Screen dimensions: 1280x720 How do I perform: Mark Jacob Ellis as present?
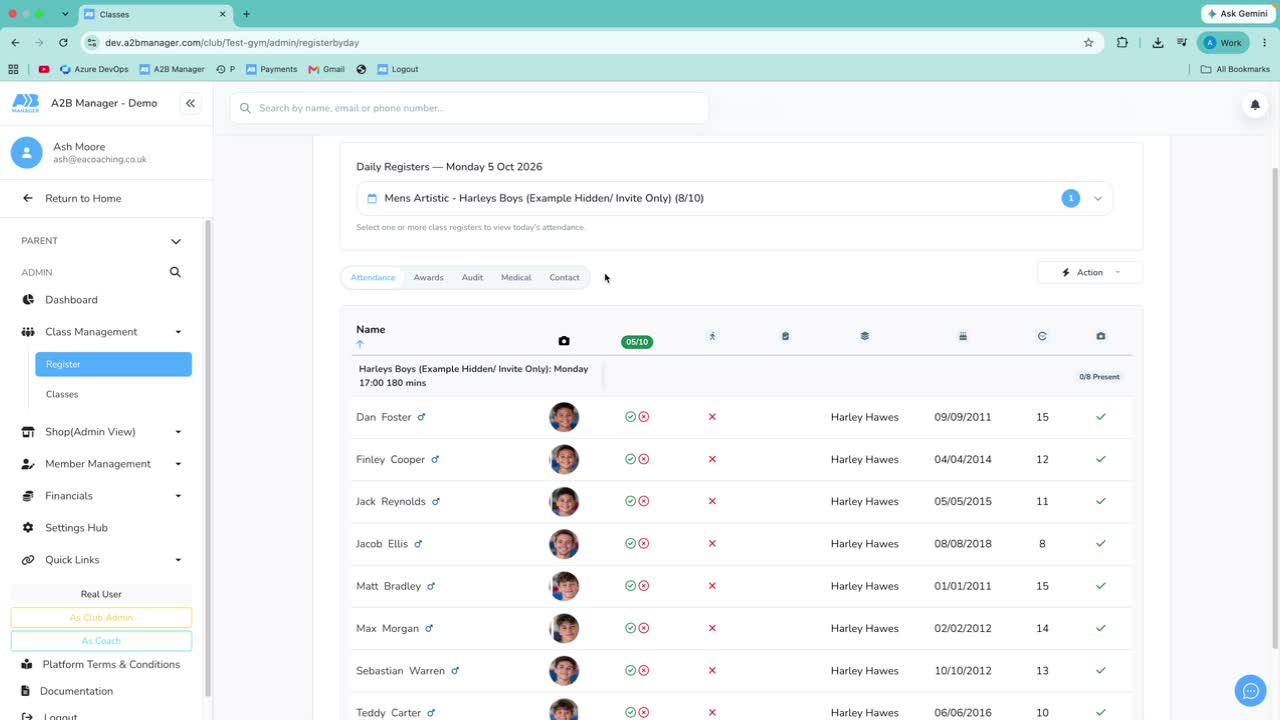coord(630,544)
